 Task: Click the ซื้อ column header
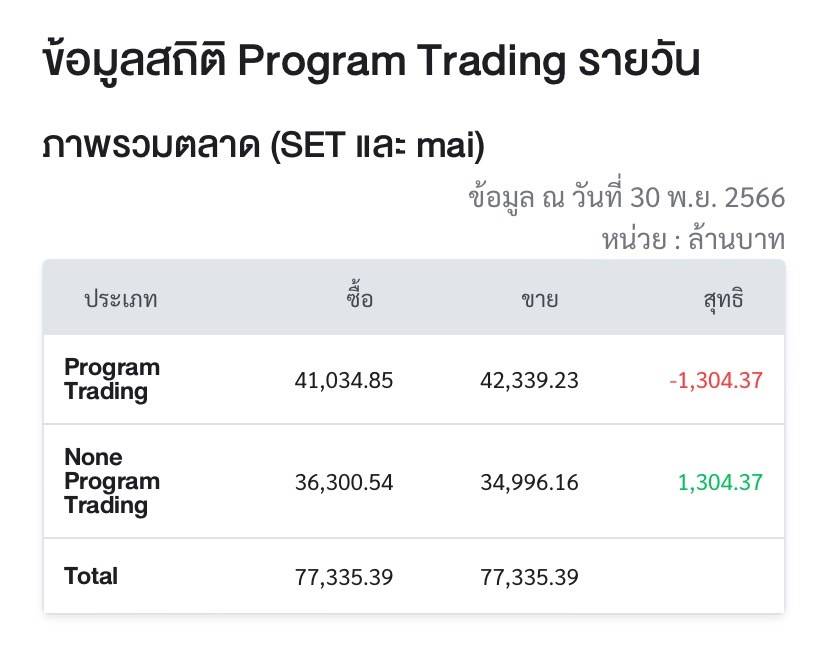click(359, 299)
